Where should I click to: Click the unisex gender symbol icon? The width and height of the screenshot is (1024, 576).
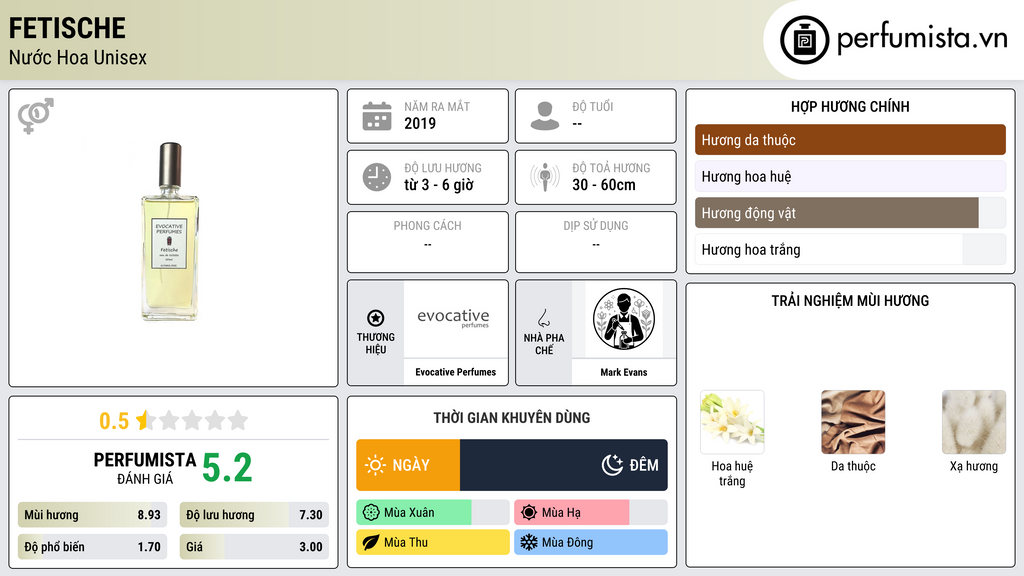pyautogui.click(x=36, y=116)
